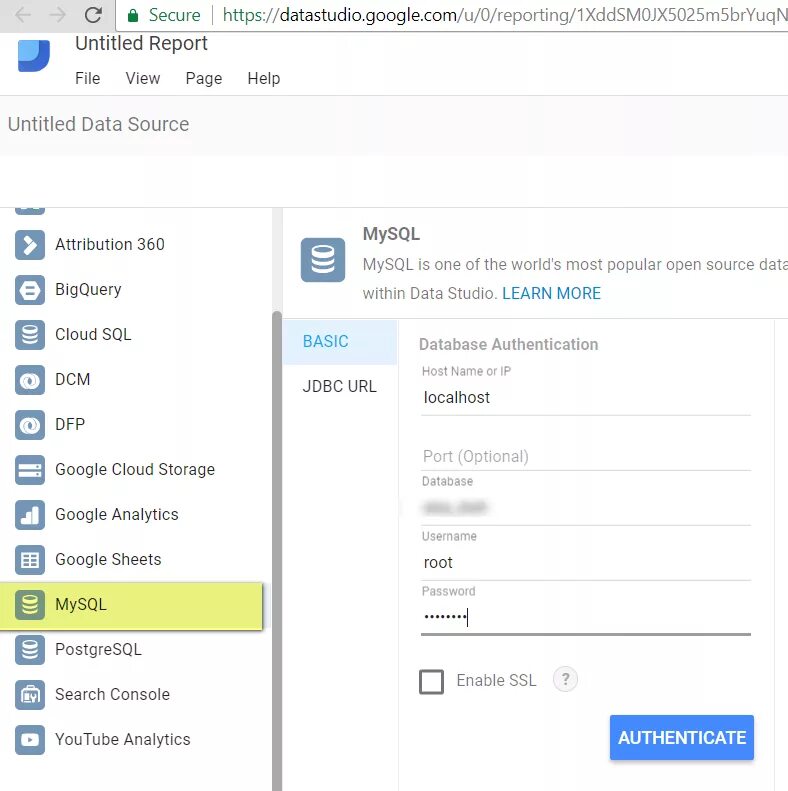Select the Search Console label
Screen dimensions: 788x791
point(112,695)
